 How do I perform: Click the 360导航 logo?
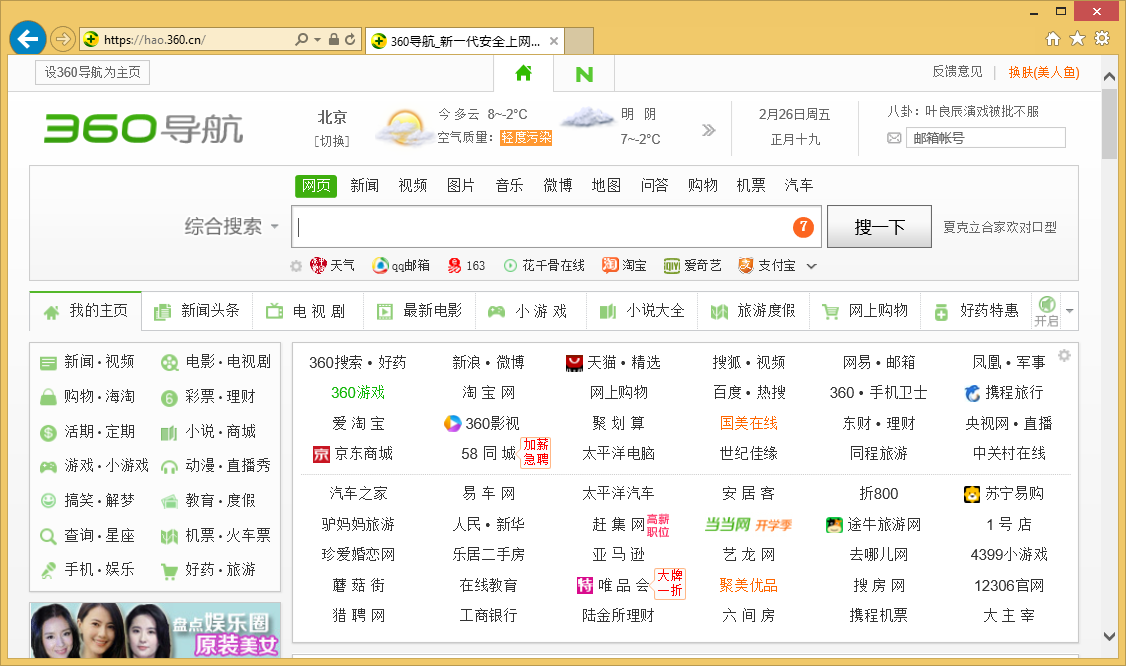(143, 129)
